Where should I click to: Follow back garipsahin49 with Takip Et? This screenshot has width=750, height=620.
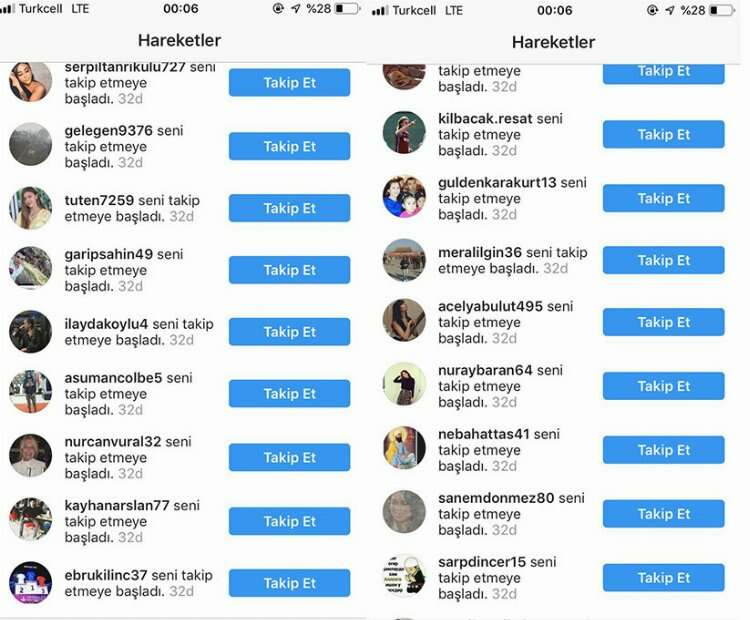point(289,270)
